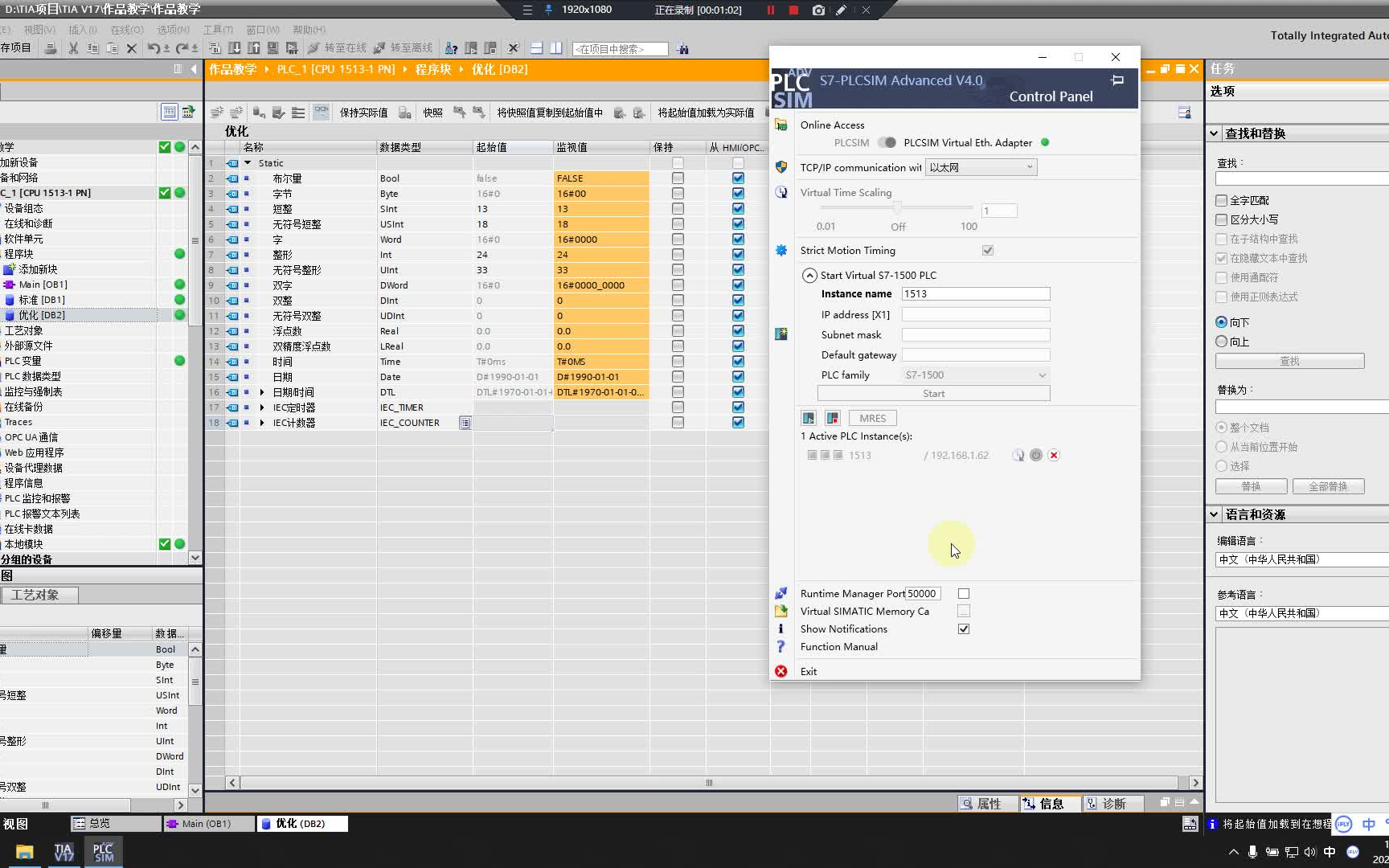Click the monitor all glasses icon

coord(321,112)
